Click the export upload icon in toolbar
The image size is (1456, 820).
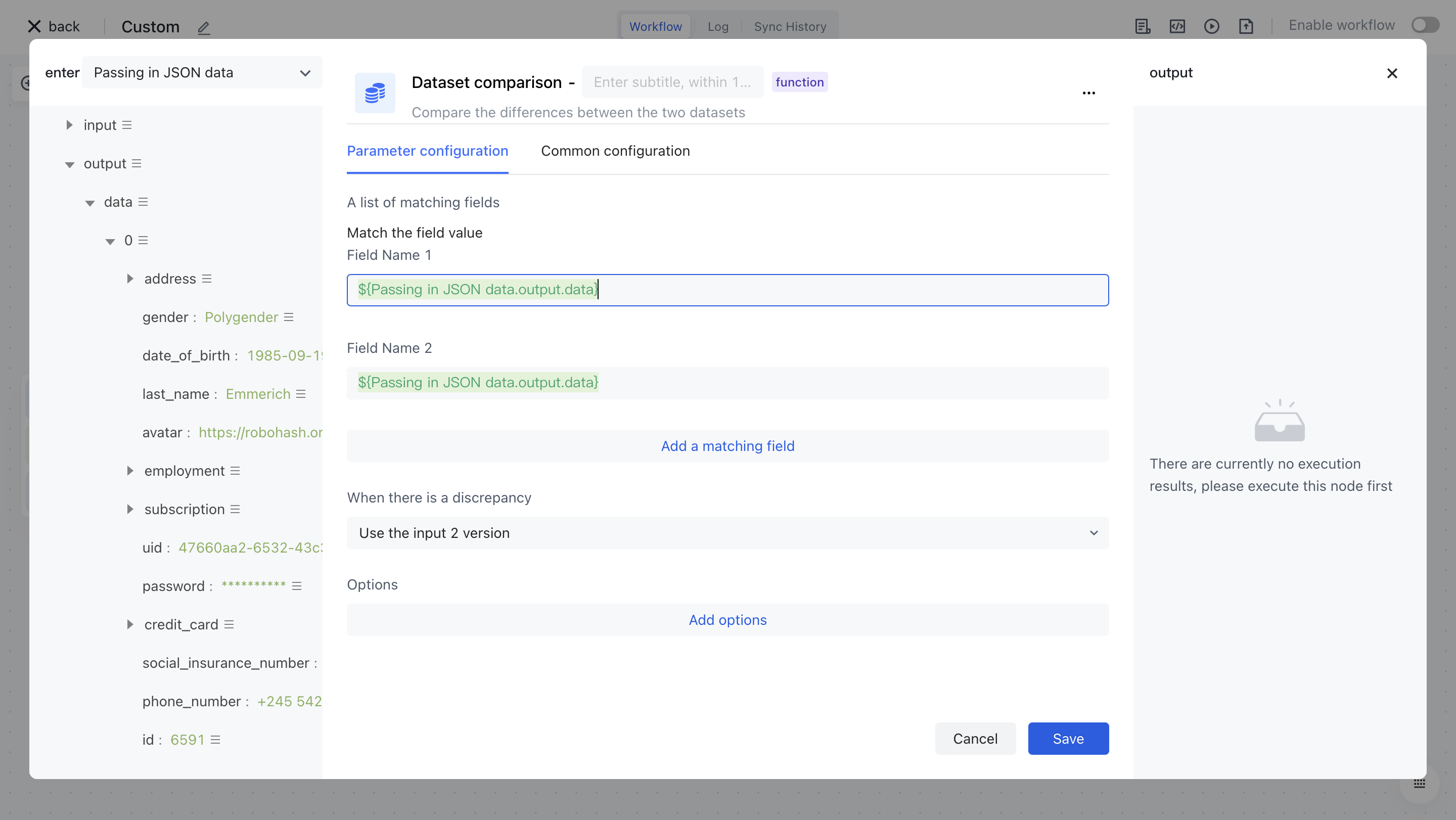coord(1246,26)
